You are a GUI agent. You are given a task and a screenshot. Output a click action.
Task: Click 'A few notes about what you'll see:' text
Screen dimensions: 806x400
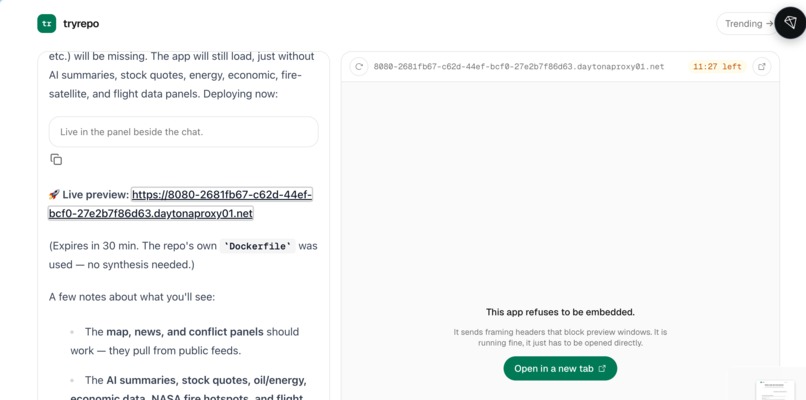[132, 297]
